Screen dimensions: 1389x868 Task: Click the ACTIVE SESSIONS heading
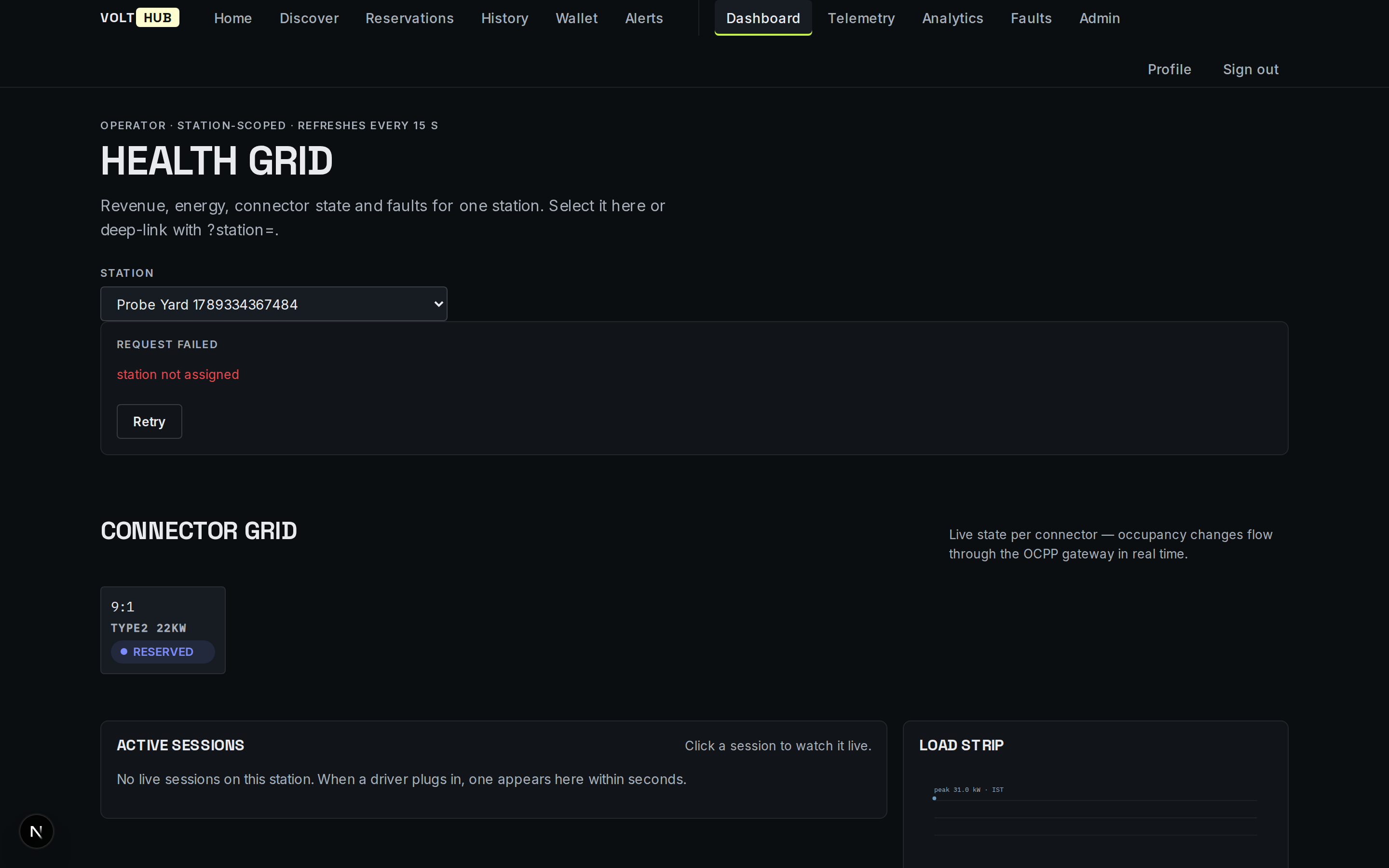(180, 745)
